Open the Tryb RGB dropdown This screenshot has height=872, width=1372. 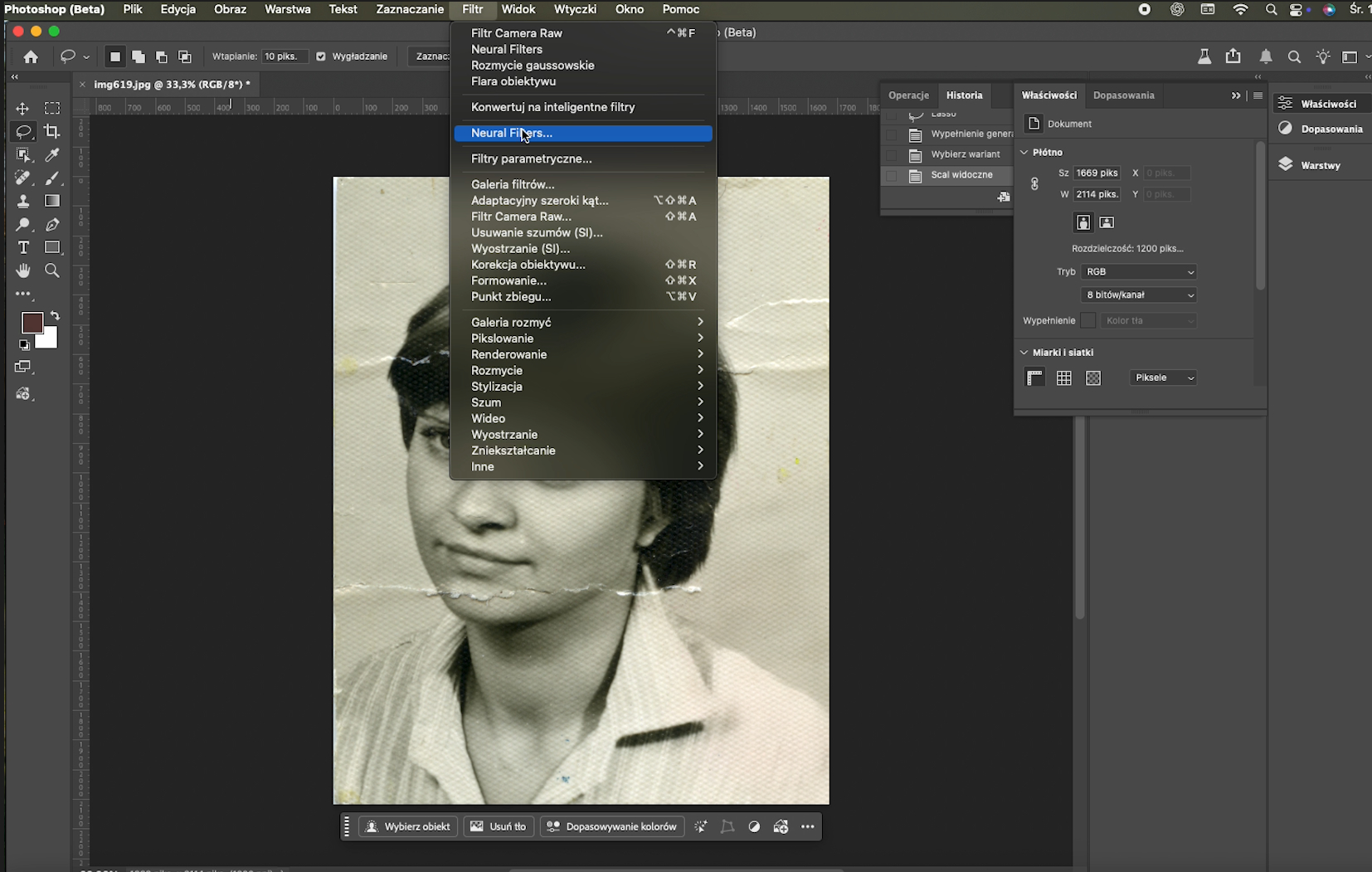point(1139,271)
